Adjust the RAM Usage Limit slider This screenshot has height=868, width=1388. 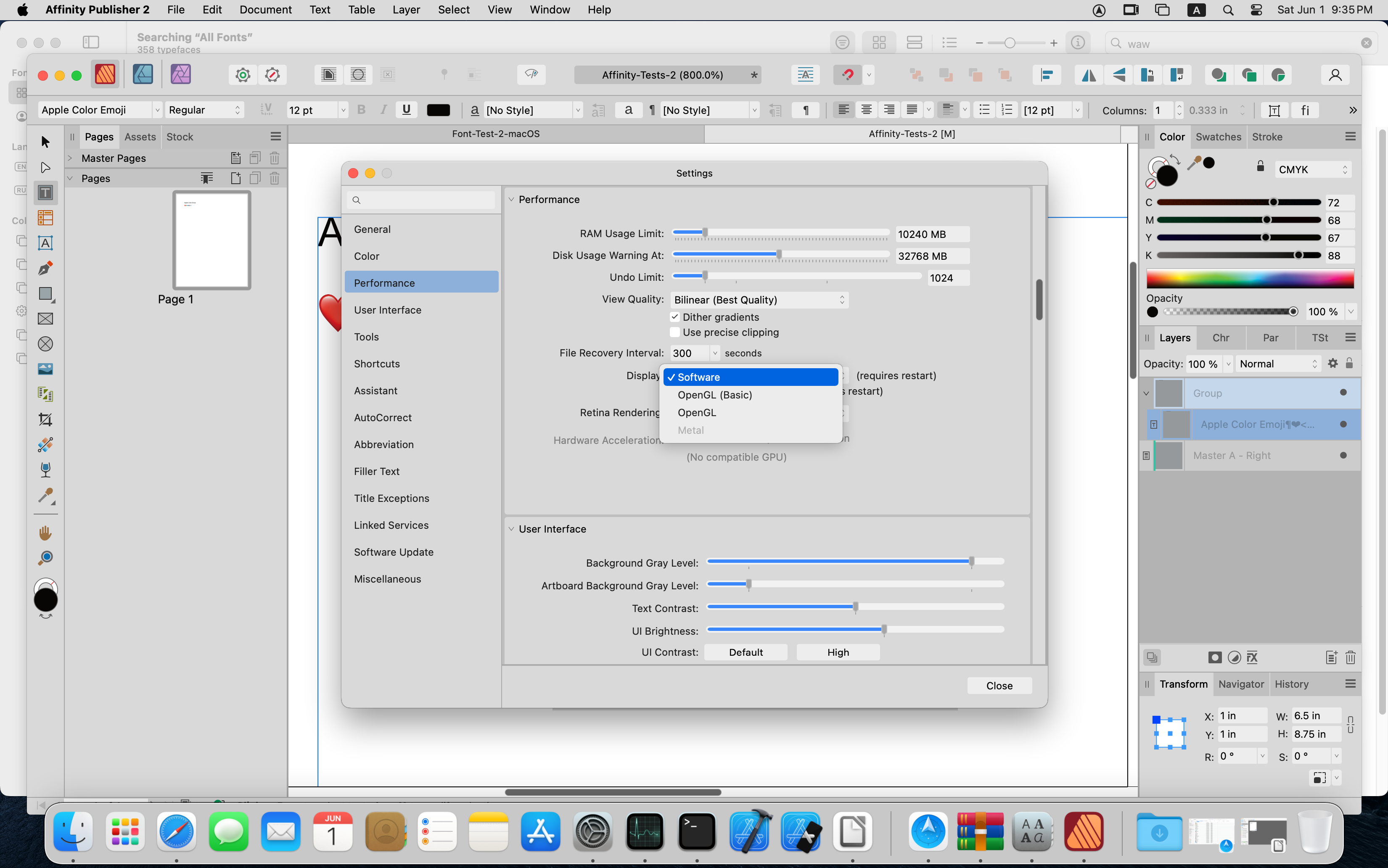click(x=780, y=233)
